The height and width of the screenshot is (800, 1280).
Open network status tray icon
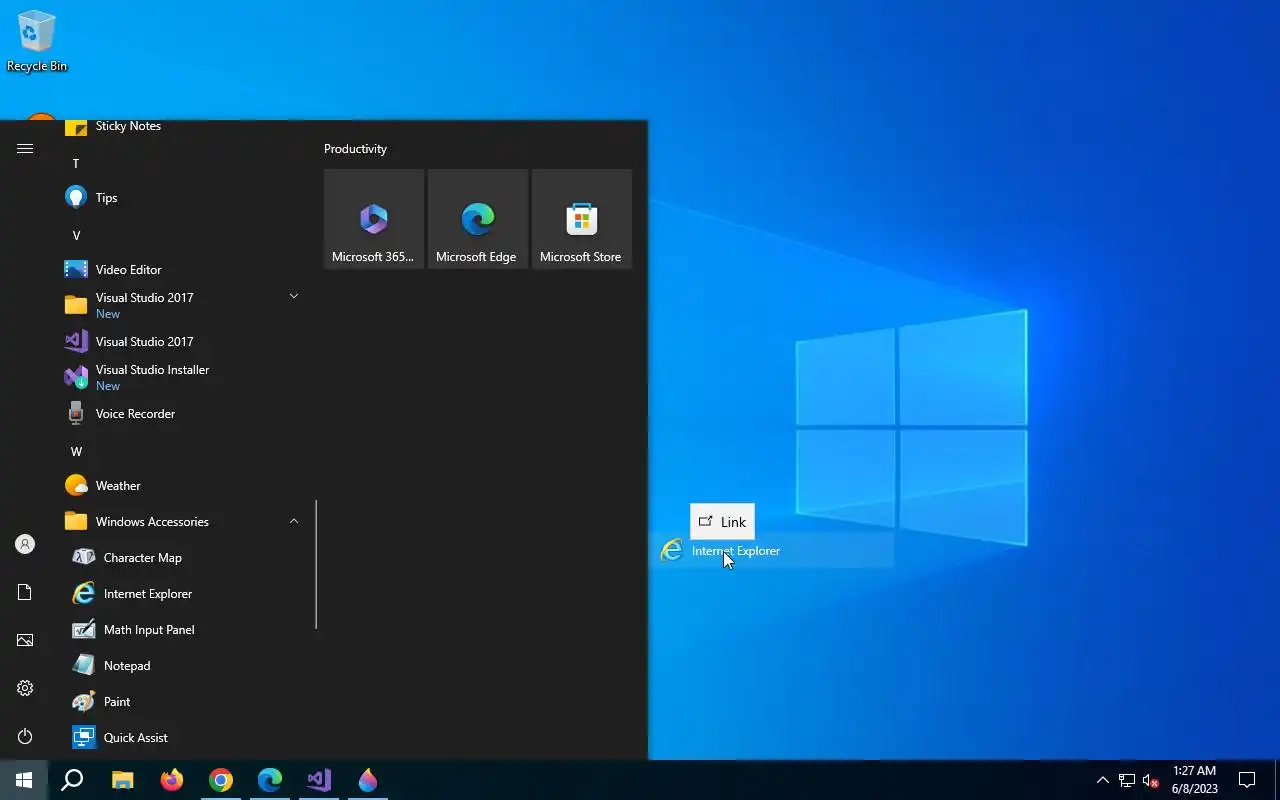1127,780
